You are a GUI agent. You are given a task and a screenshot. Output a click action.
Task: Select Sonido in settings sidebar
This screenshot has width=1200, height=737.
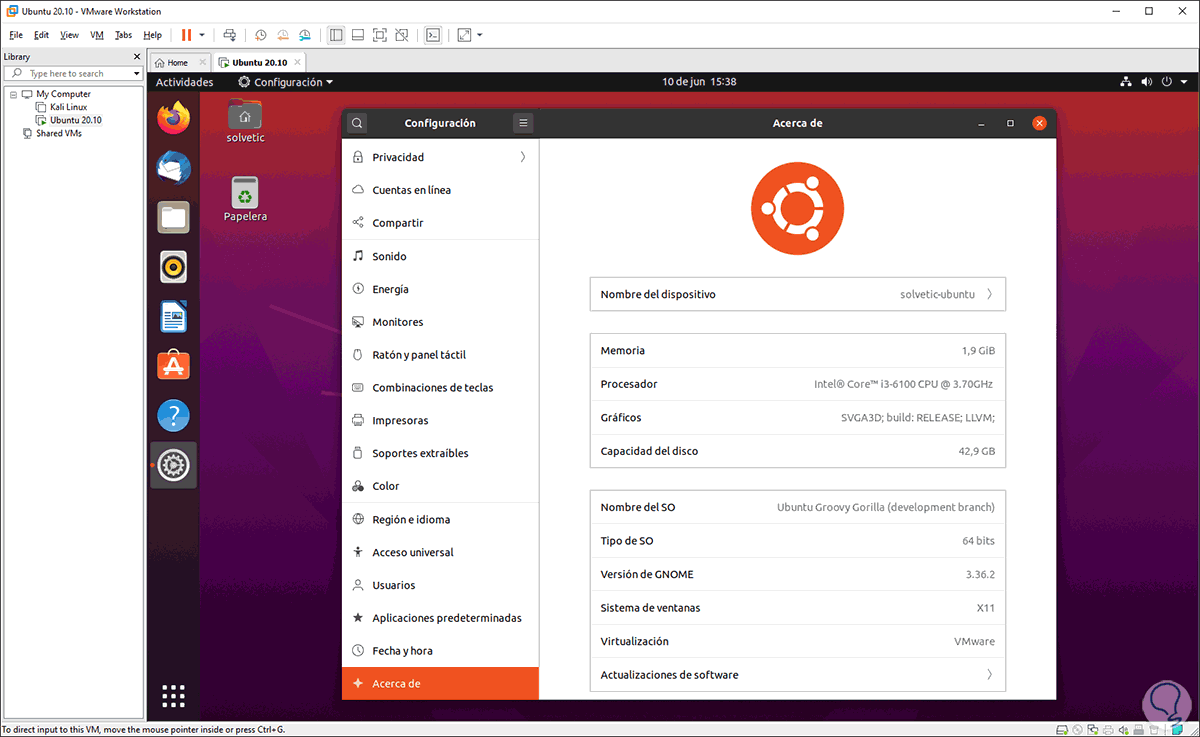(x=440, y=256)
